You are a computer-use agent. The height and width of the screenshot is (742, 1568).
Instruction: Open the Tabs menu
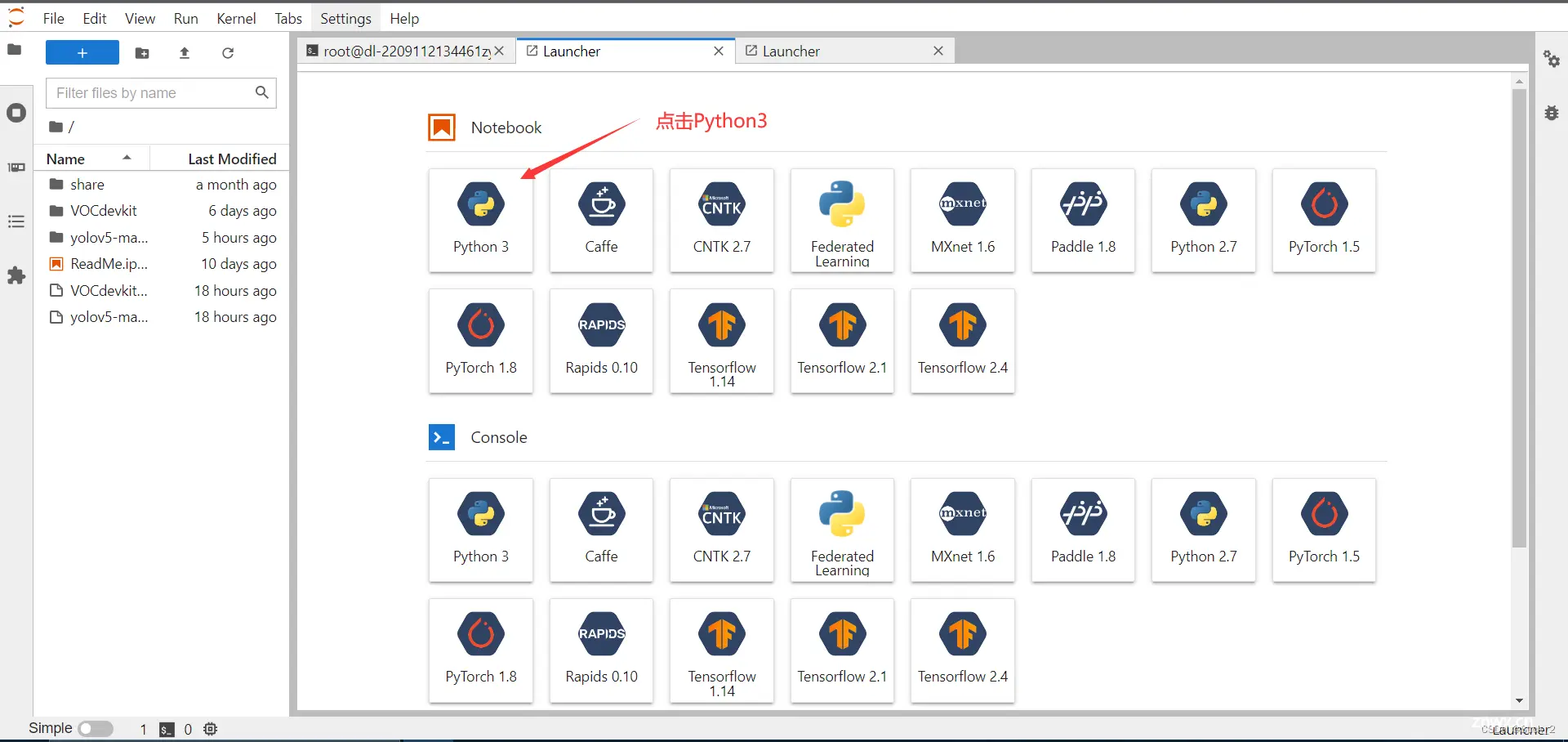click(288, 18)
